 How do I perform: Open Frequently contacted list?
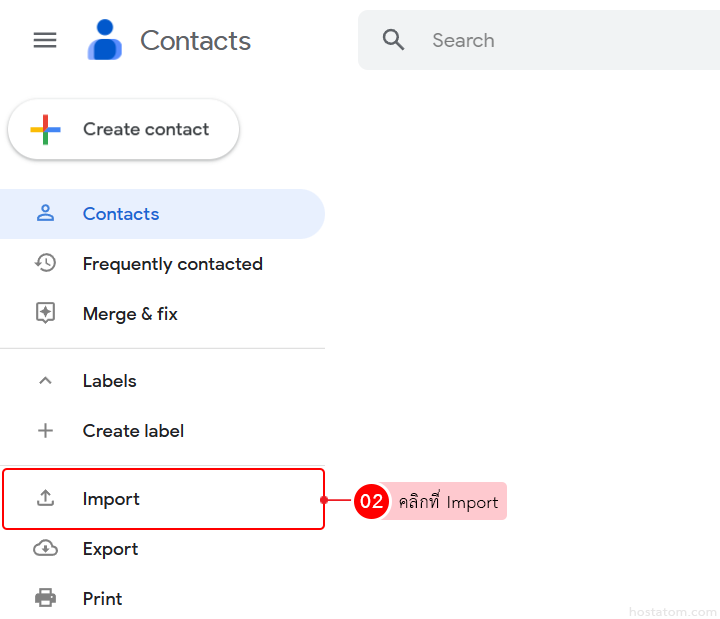pyautogui.click(x=172, y=264)
